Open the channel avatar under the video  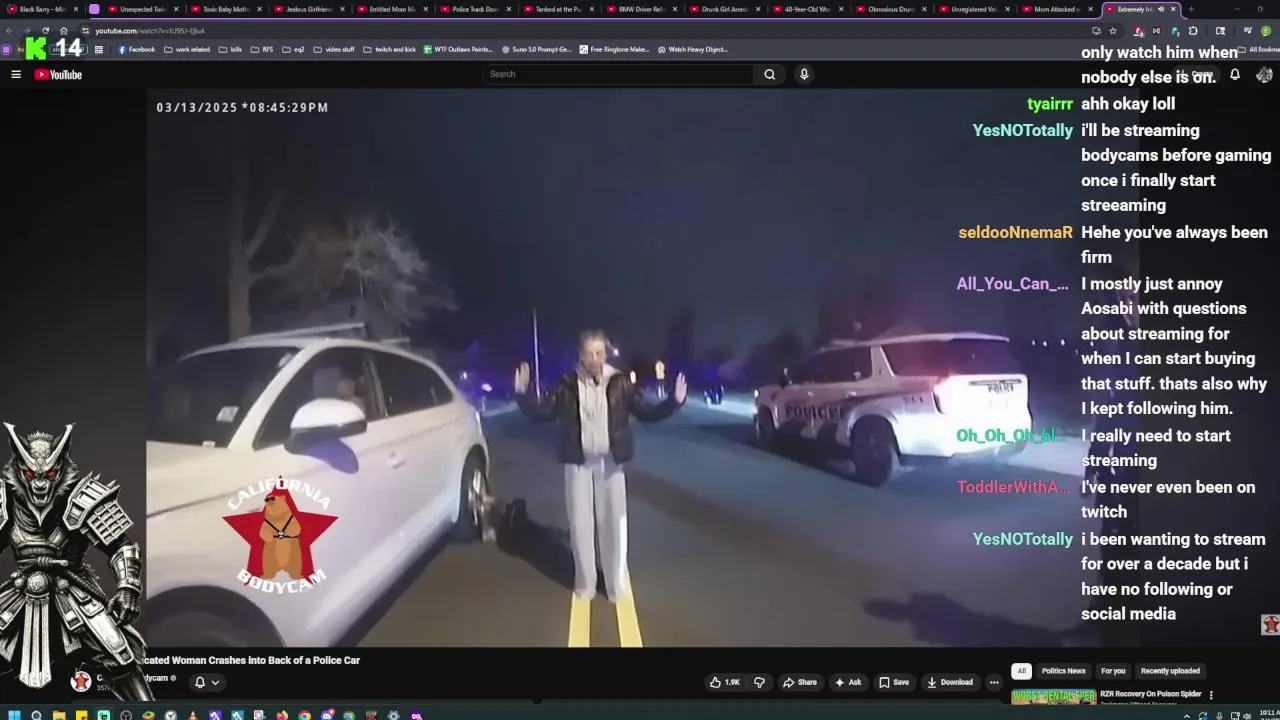point(81,681)
